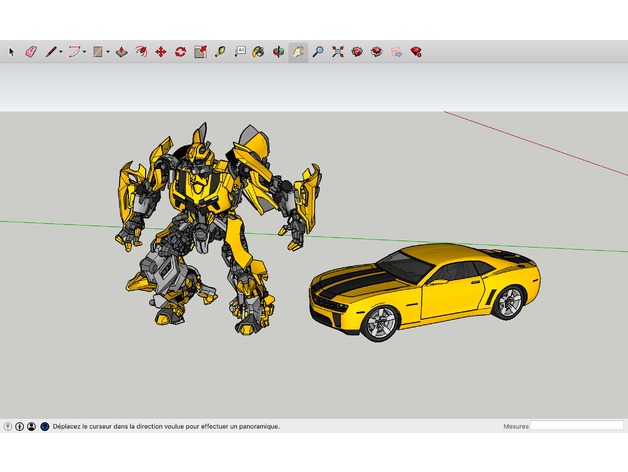
Task: Click the credits status bar icon
Action: coord(19,426)
